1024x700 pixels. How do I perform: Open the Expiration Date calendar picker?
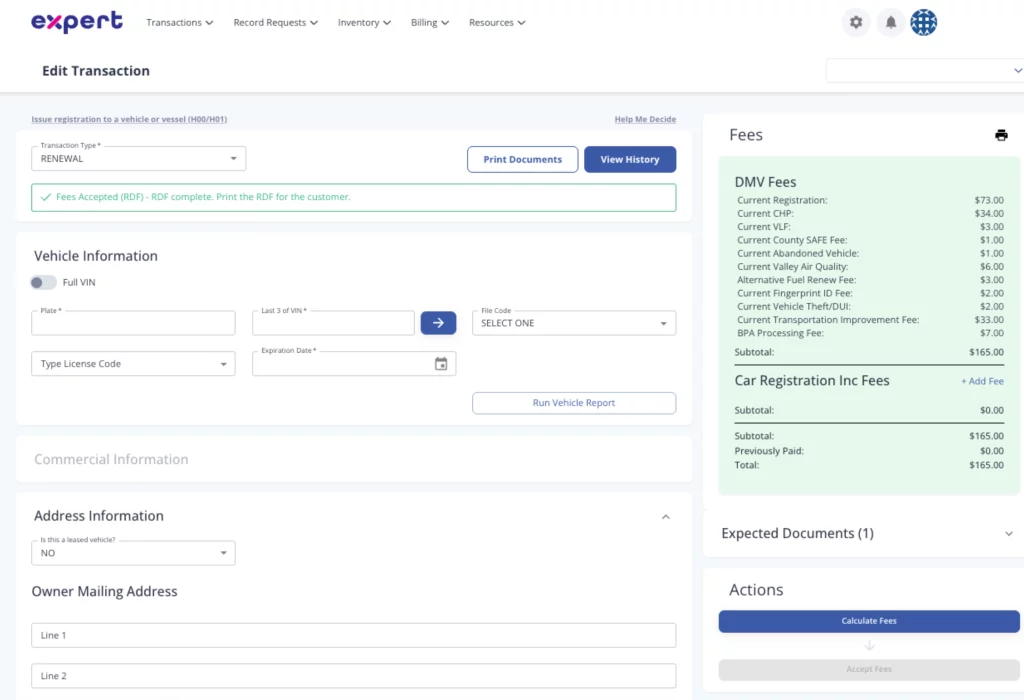[x=441, y=364]
